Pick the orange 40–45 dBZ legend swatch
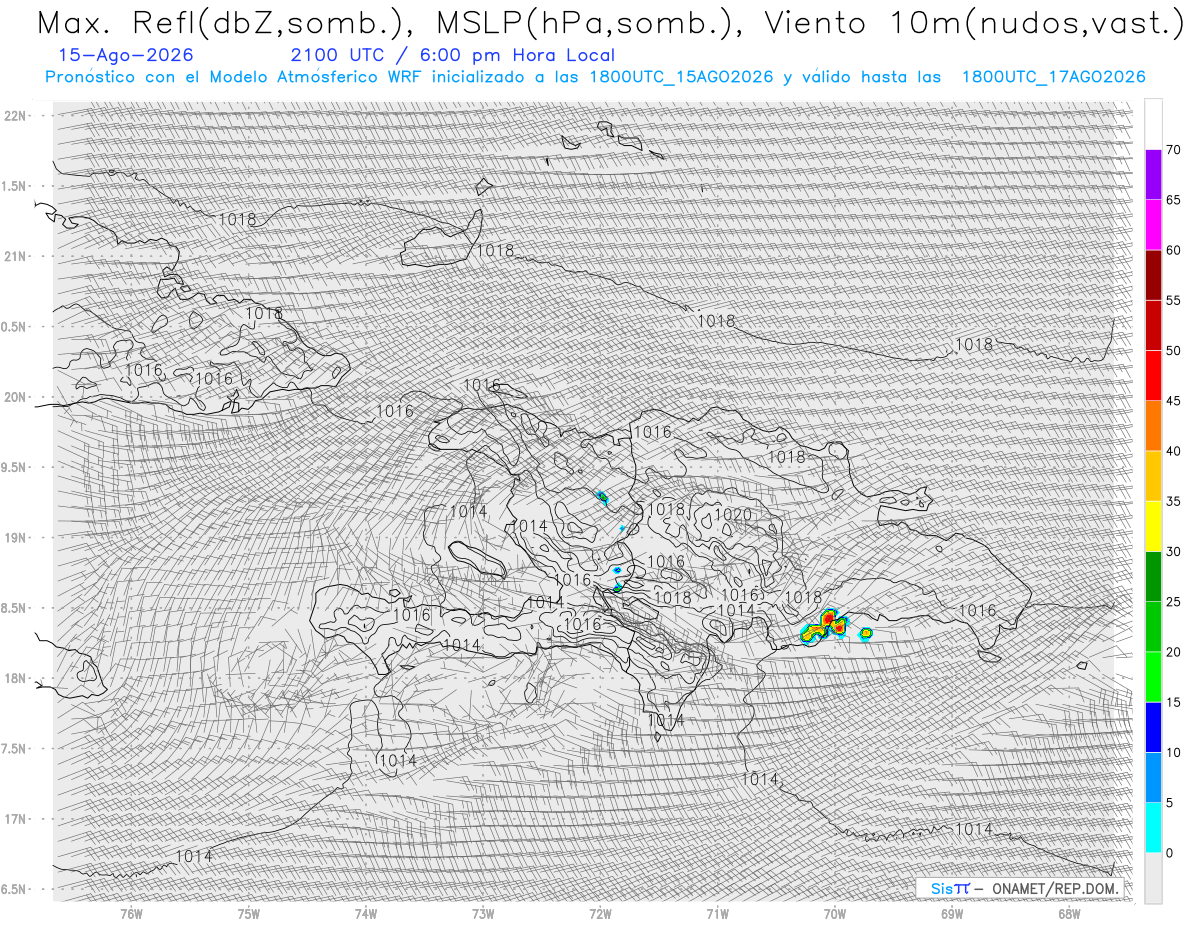Screen dimensions: 1200x927 pos(1153,426)
